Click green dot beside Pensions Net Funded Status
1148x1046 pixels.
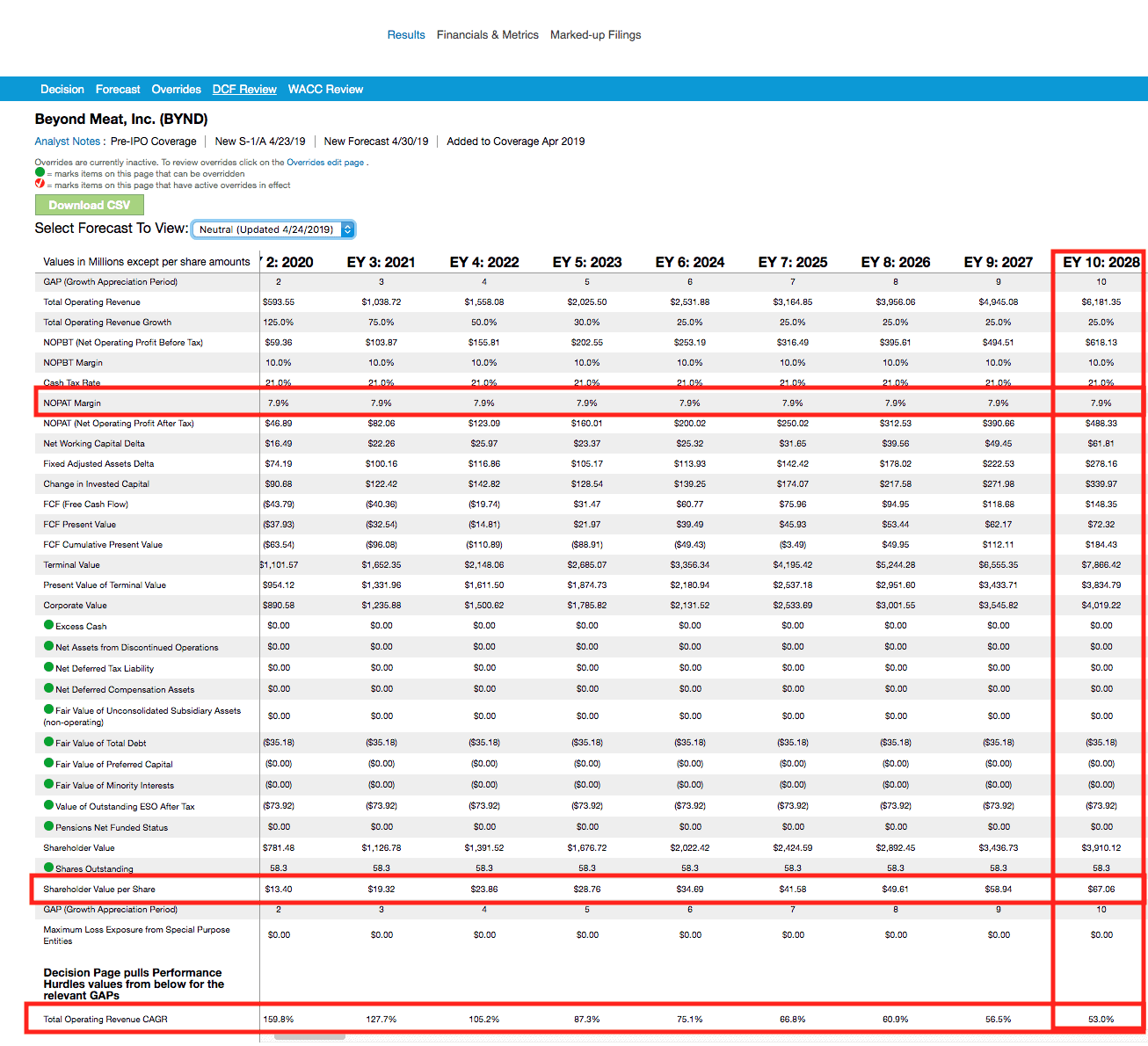coord(48,826)
